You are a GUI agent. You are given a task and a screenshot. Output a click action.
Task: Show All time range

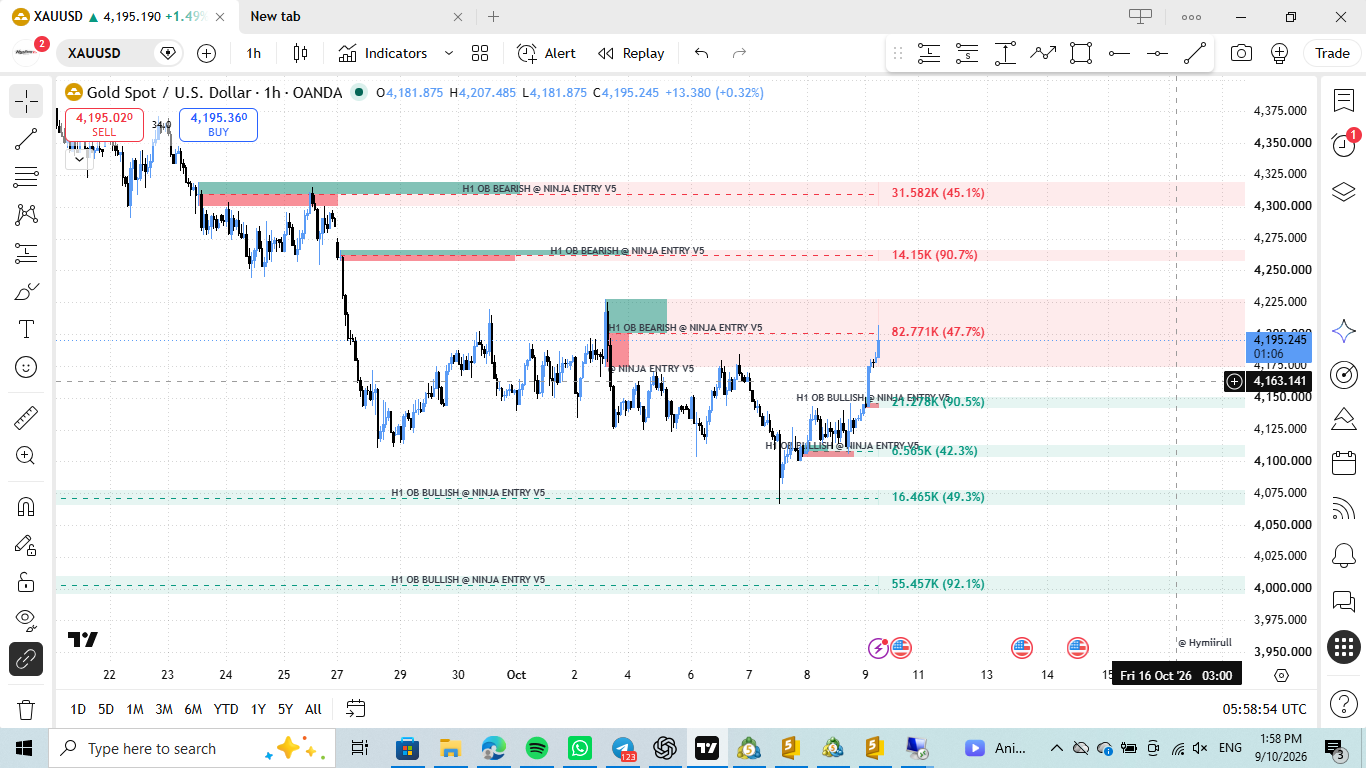pos(313,709)
